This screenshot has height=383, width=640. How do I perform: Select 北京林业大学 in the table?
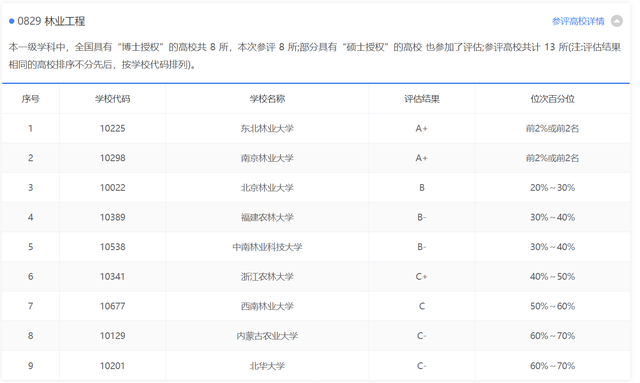click(x=267, y=188)
